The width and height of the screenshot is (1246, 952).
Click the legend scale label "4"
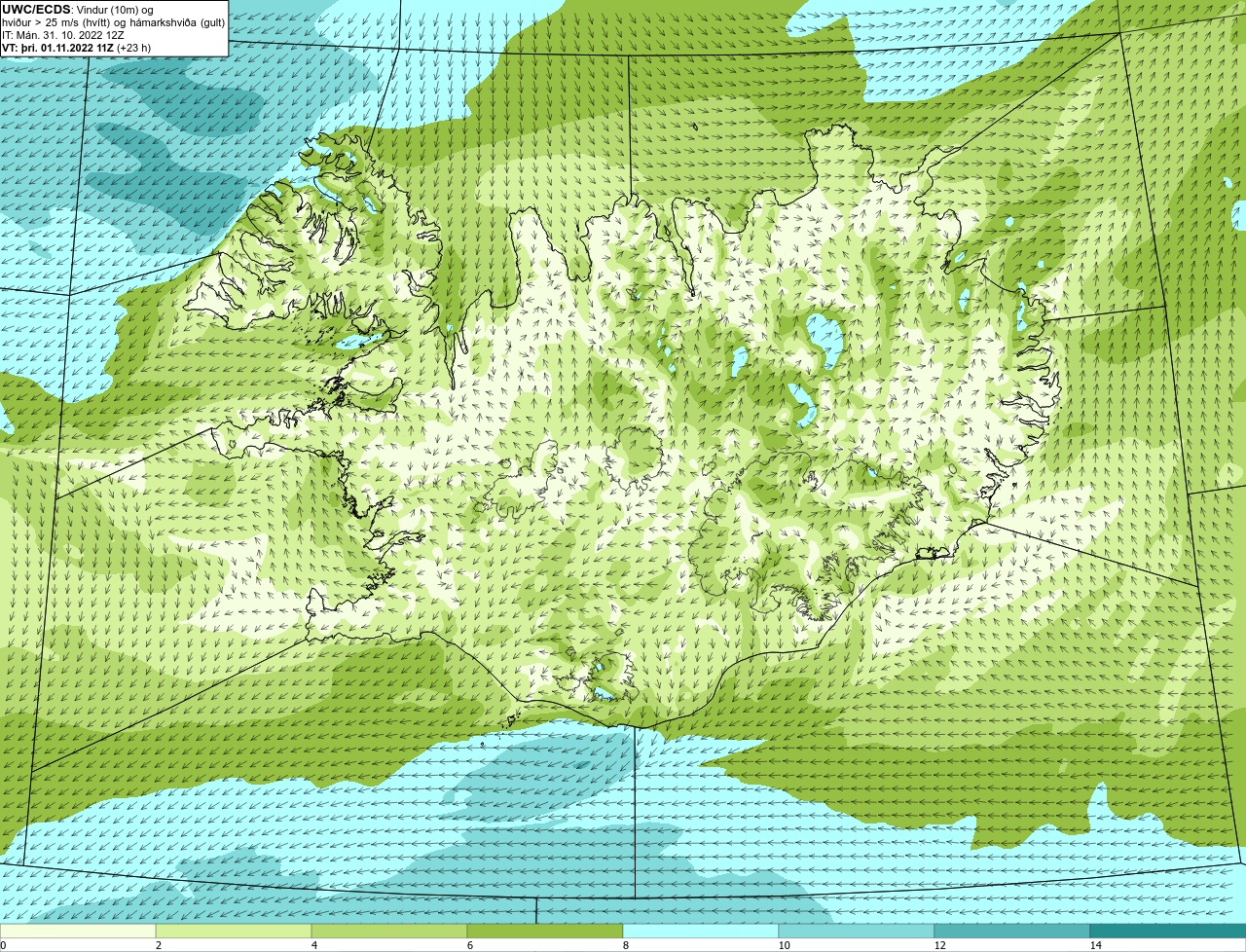(313, 945)
